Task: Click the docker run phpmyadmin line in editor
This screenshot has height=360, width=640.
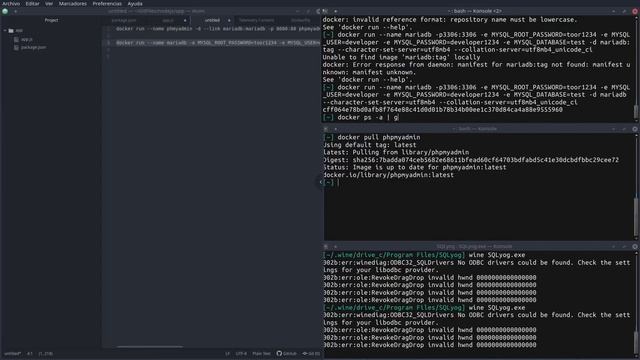Action: tap(218, 29)
